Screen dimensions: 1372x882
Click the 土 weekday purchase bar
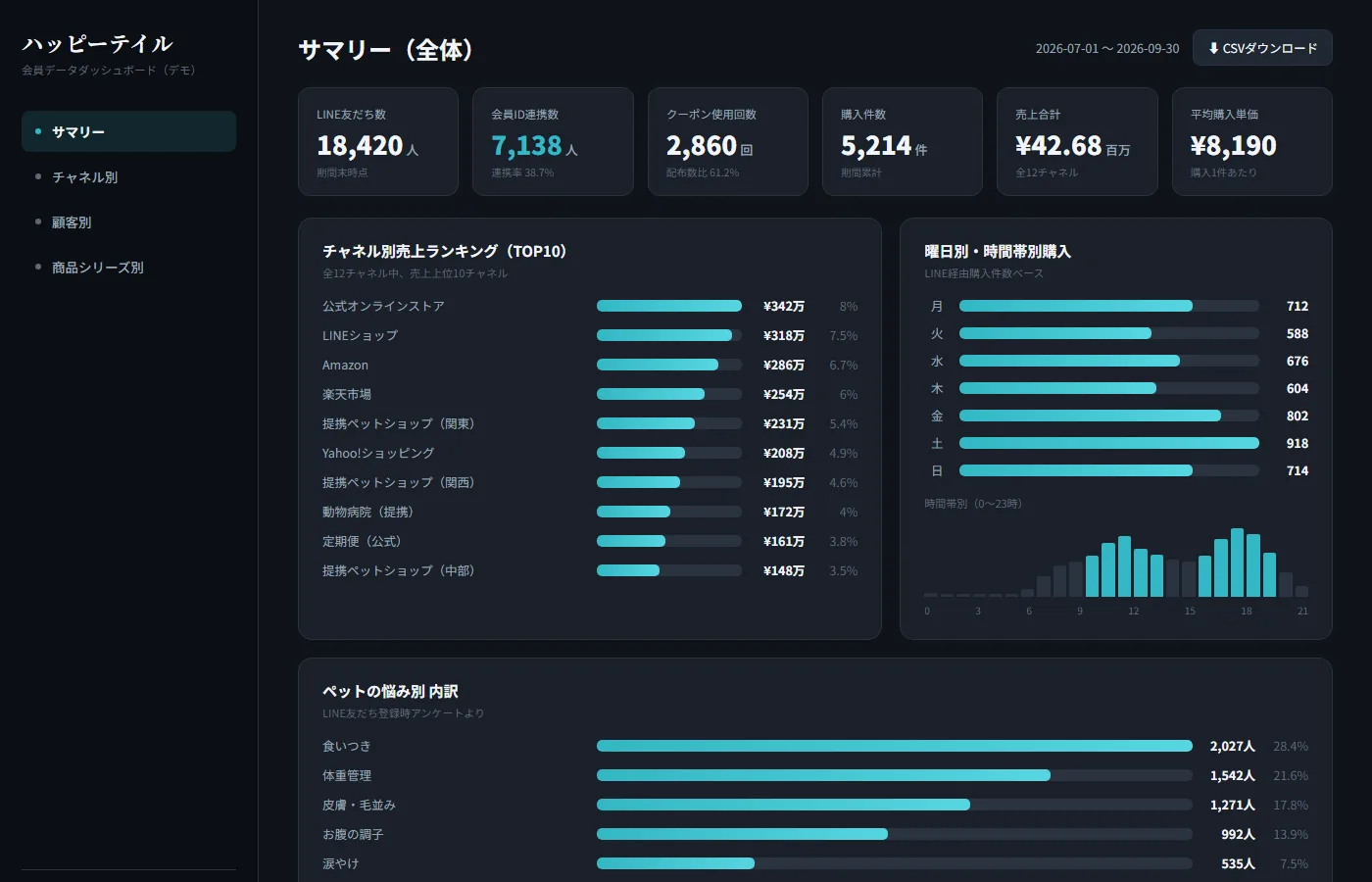[x=1109, y=443]
